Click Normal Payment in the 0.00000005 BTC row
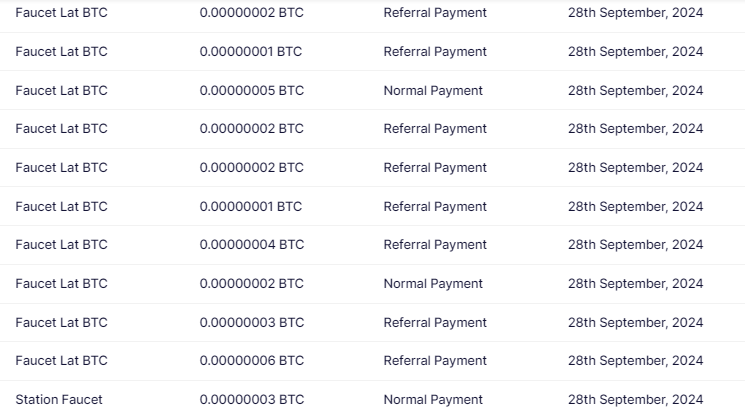This screenshot has width=745, height=417. 433,90
